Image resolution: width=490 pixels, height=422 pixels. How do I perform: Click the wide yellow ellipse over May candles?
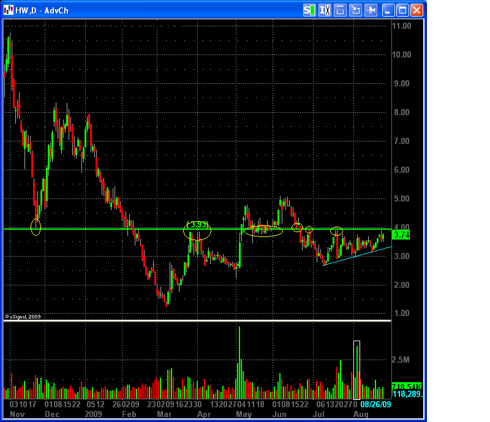click(x=263, y=230)
